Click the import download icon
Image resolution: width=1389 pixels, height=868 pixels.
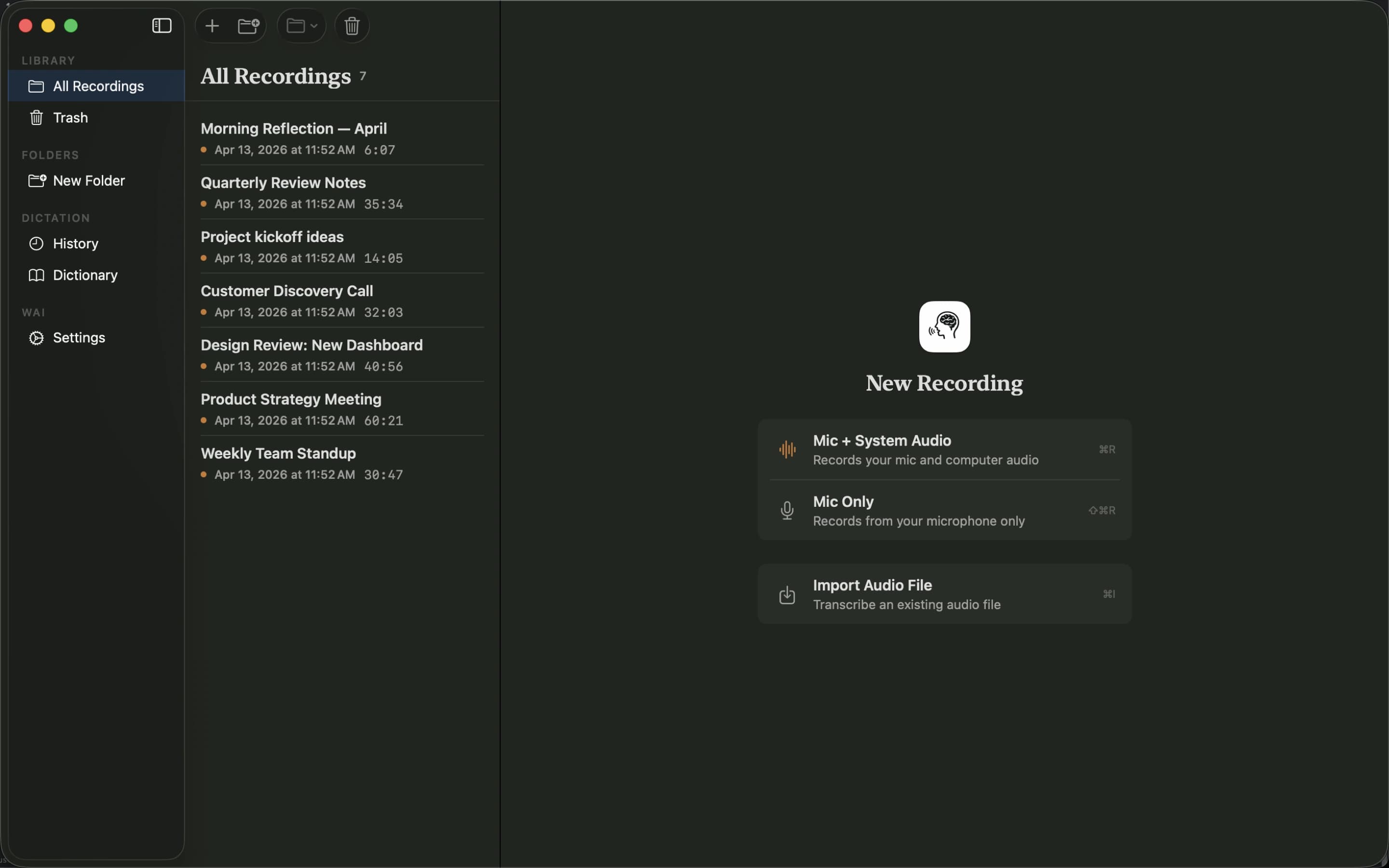click(787, 595)
